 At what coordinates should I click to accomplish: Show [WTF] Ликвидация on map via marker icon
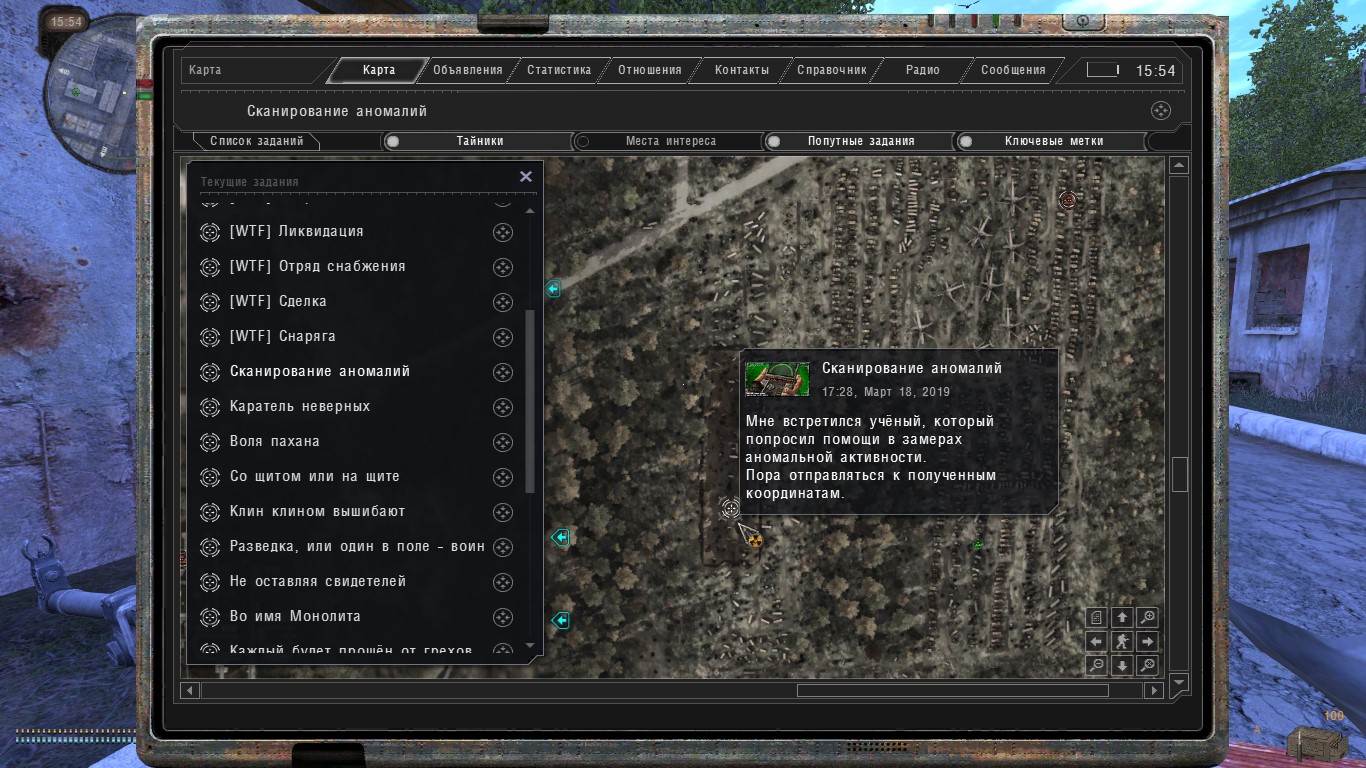503,232
